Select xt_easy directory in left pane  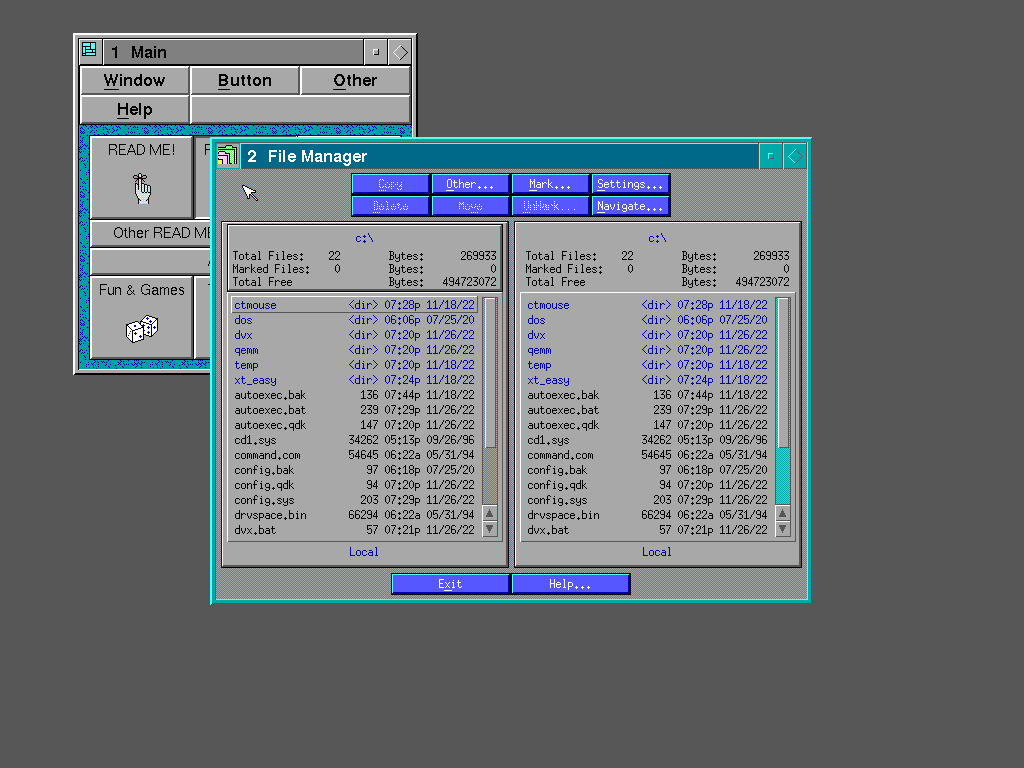(355, 380)
